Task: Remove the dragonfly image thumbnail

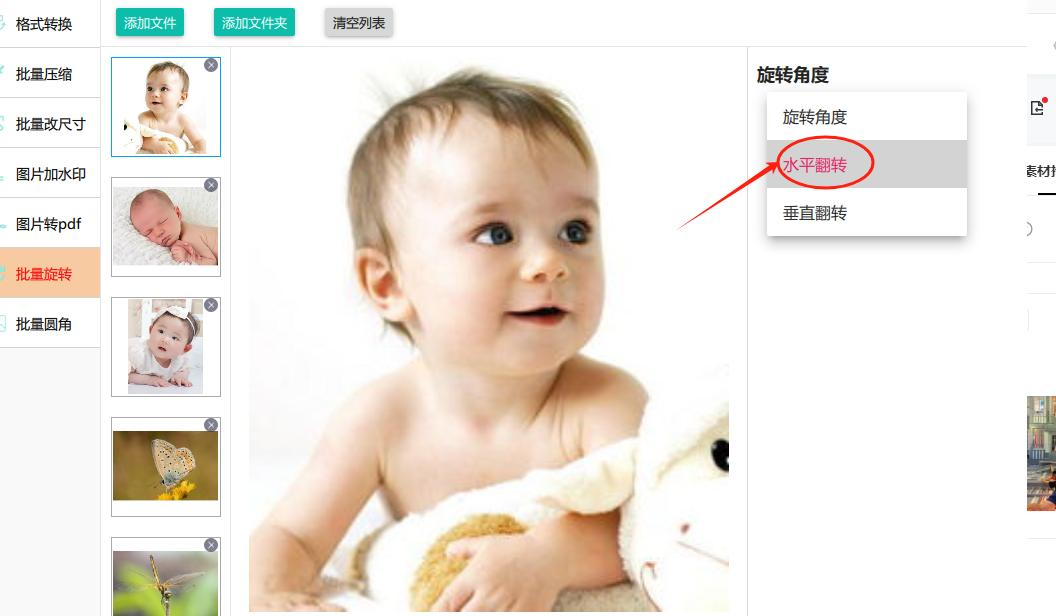Action: tap(211, 545)
